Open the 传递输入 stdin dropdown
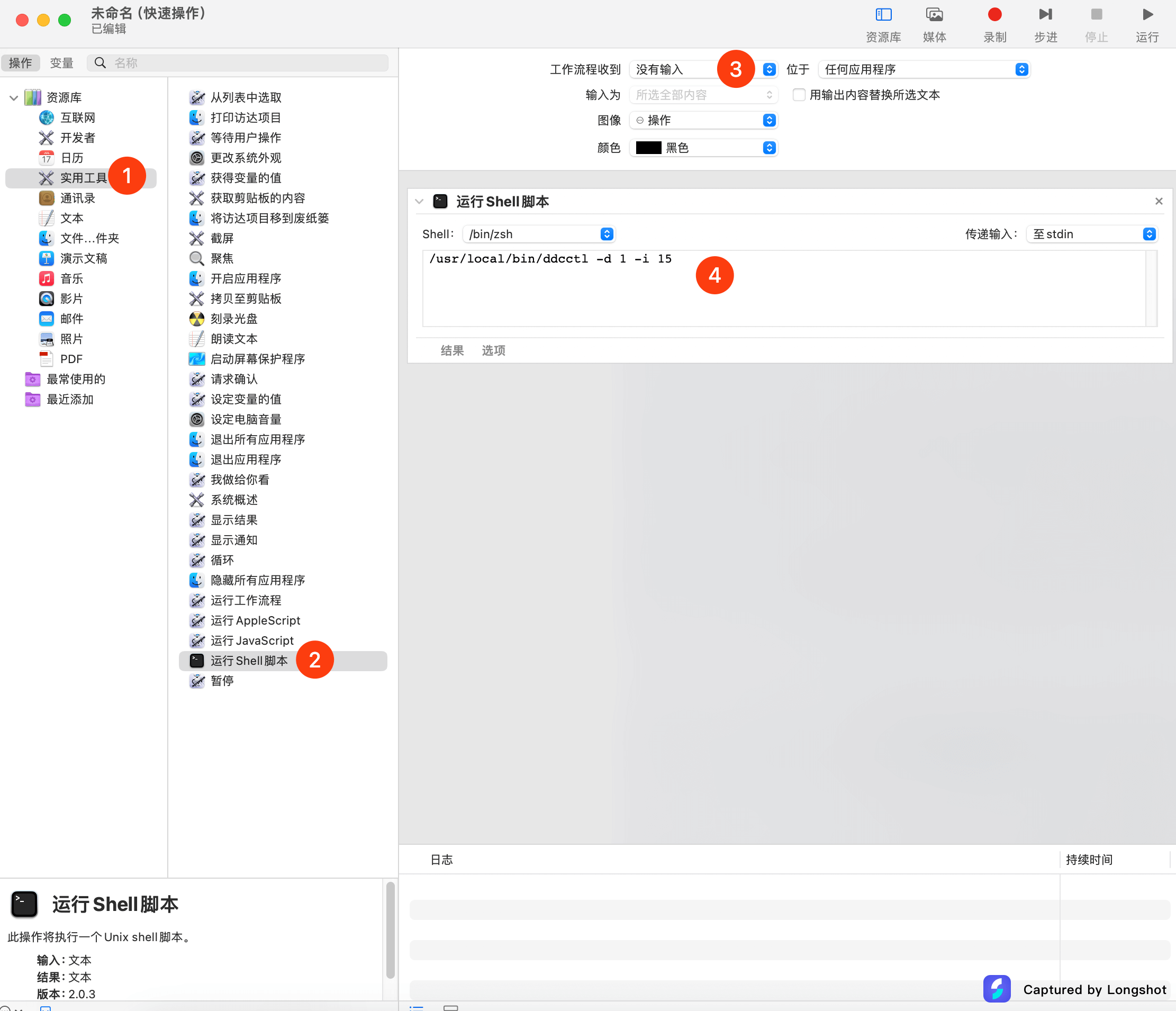 coord(1091,234)
